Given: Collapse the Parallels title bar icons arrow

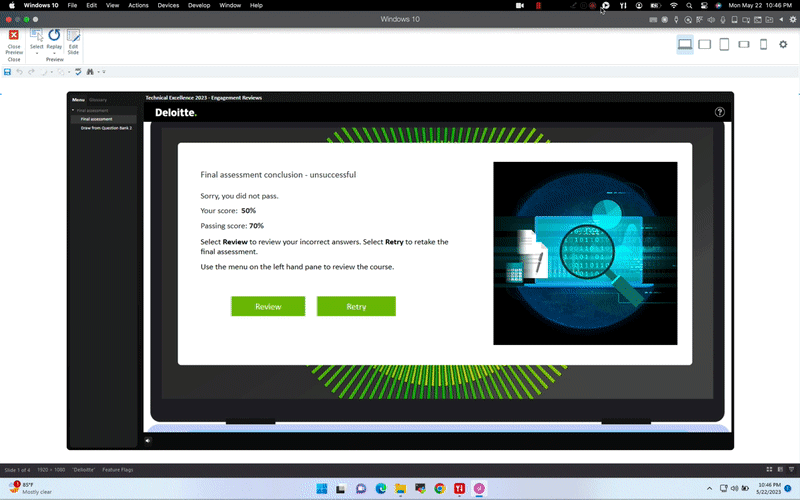Looking at the screenshot, I should [x=781, y=19].
